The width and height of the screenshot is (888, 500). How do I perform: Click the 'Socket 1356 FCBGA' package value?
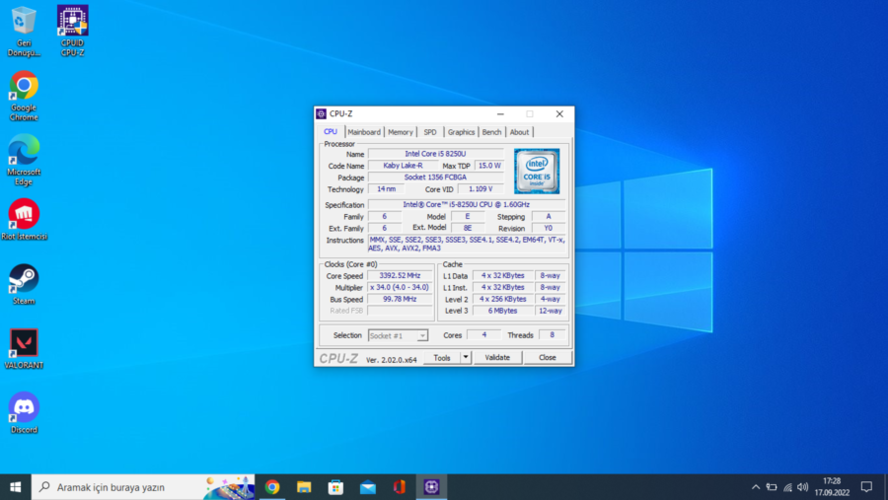tap(436, 177)
